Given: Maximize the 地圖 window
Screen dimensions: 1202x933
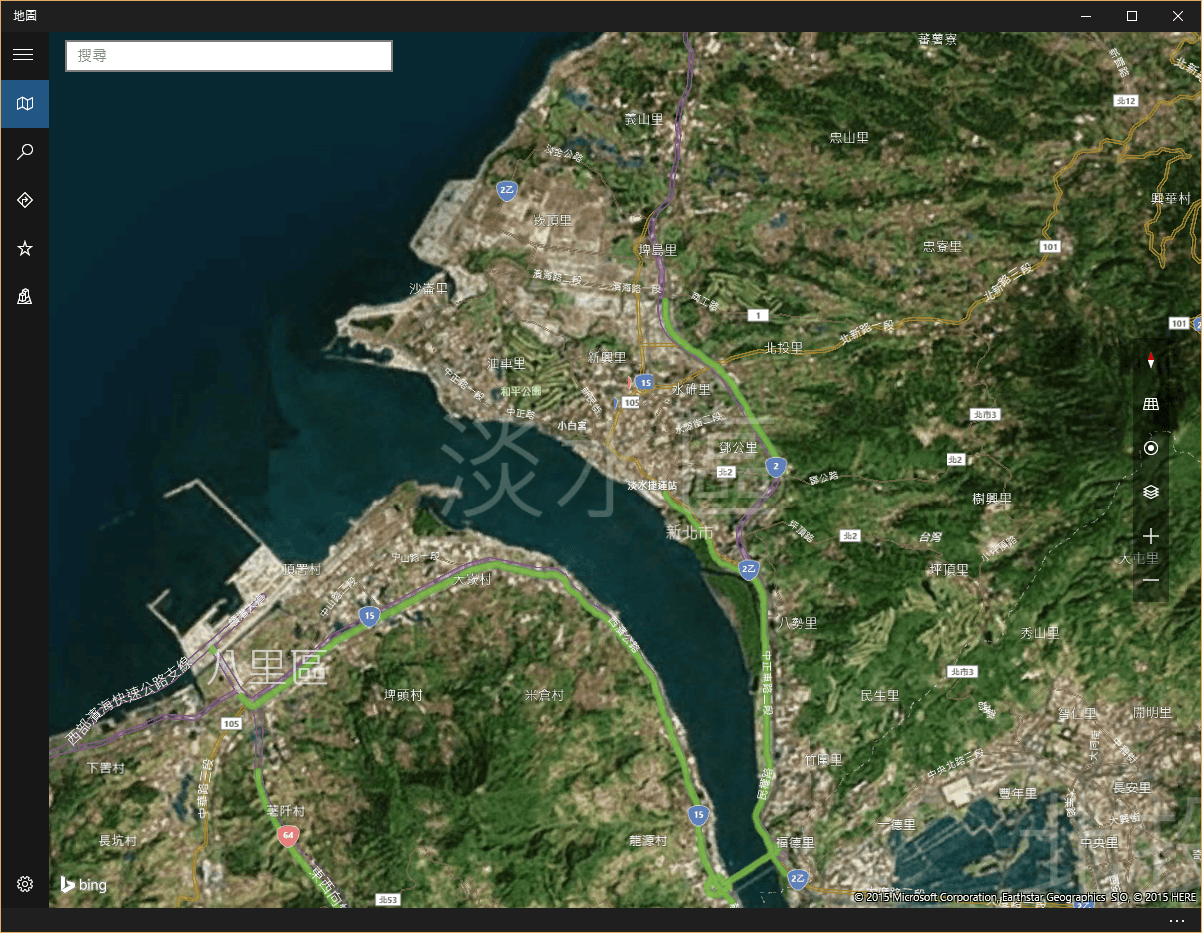Looking at the screenshot, I should pyautogui.click(x=1132, y=16).
